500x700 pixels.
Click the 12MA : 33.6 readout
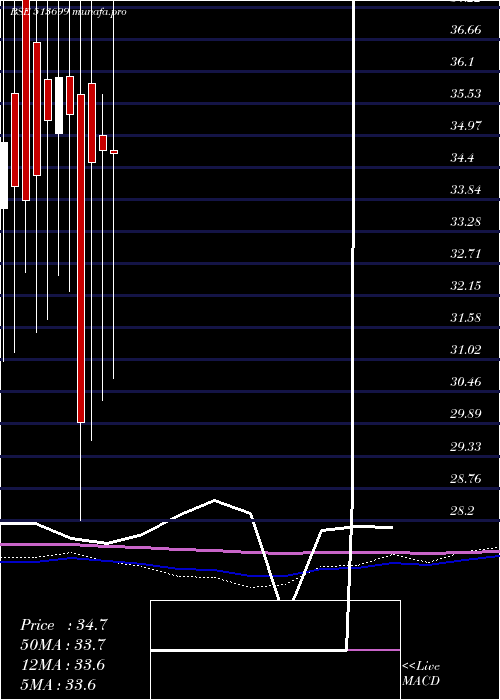(x=62, y=665)
